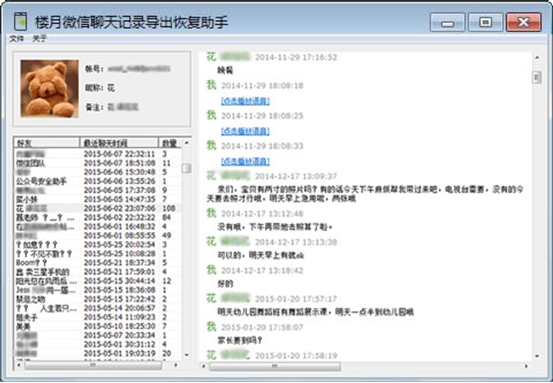The image size is (553, 383).
Task: Open the 关于 menu
Action: 39,38
